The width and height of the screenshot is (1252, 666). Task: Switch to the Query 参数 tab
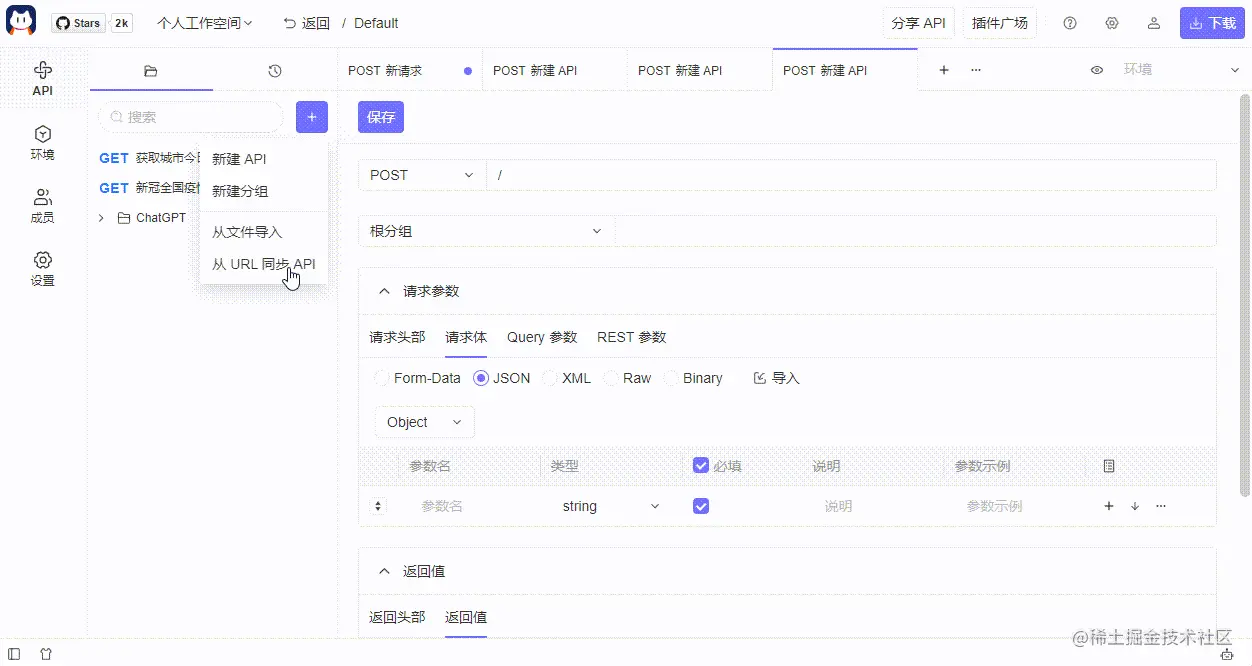[x=542, y=337]
